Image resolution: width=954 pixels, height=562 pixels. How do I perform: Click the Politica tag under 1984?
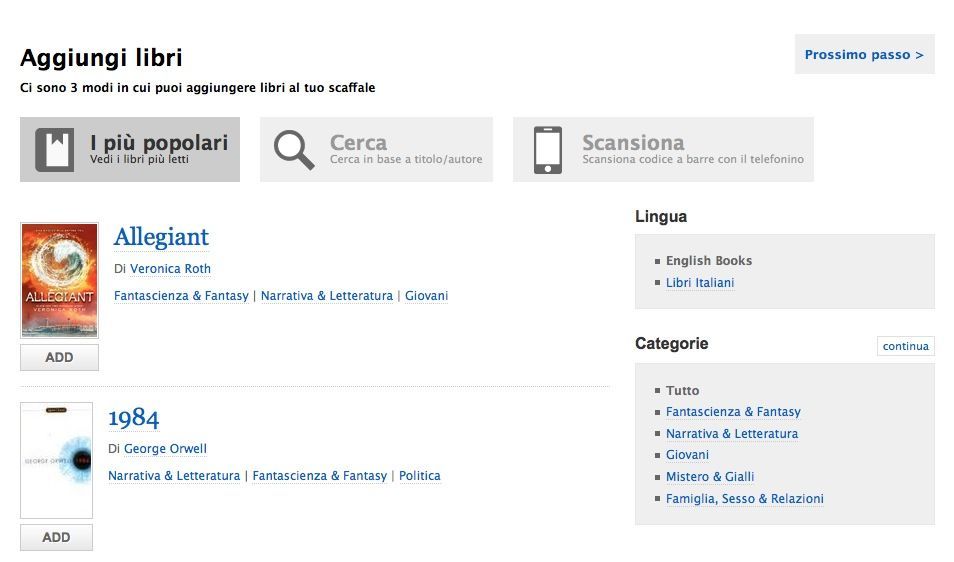[419, 476]
